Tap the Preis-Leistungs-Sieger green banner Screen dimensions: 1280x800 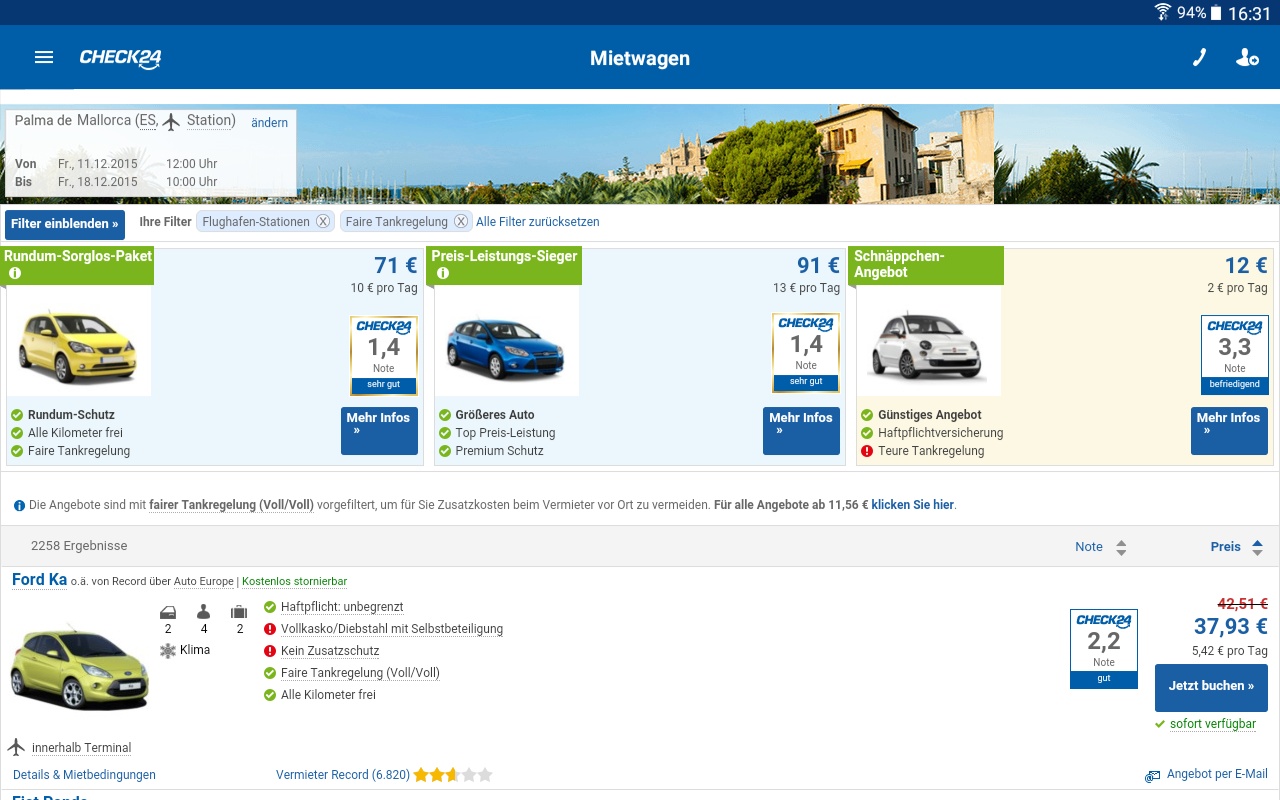tap(503, 265)
